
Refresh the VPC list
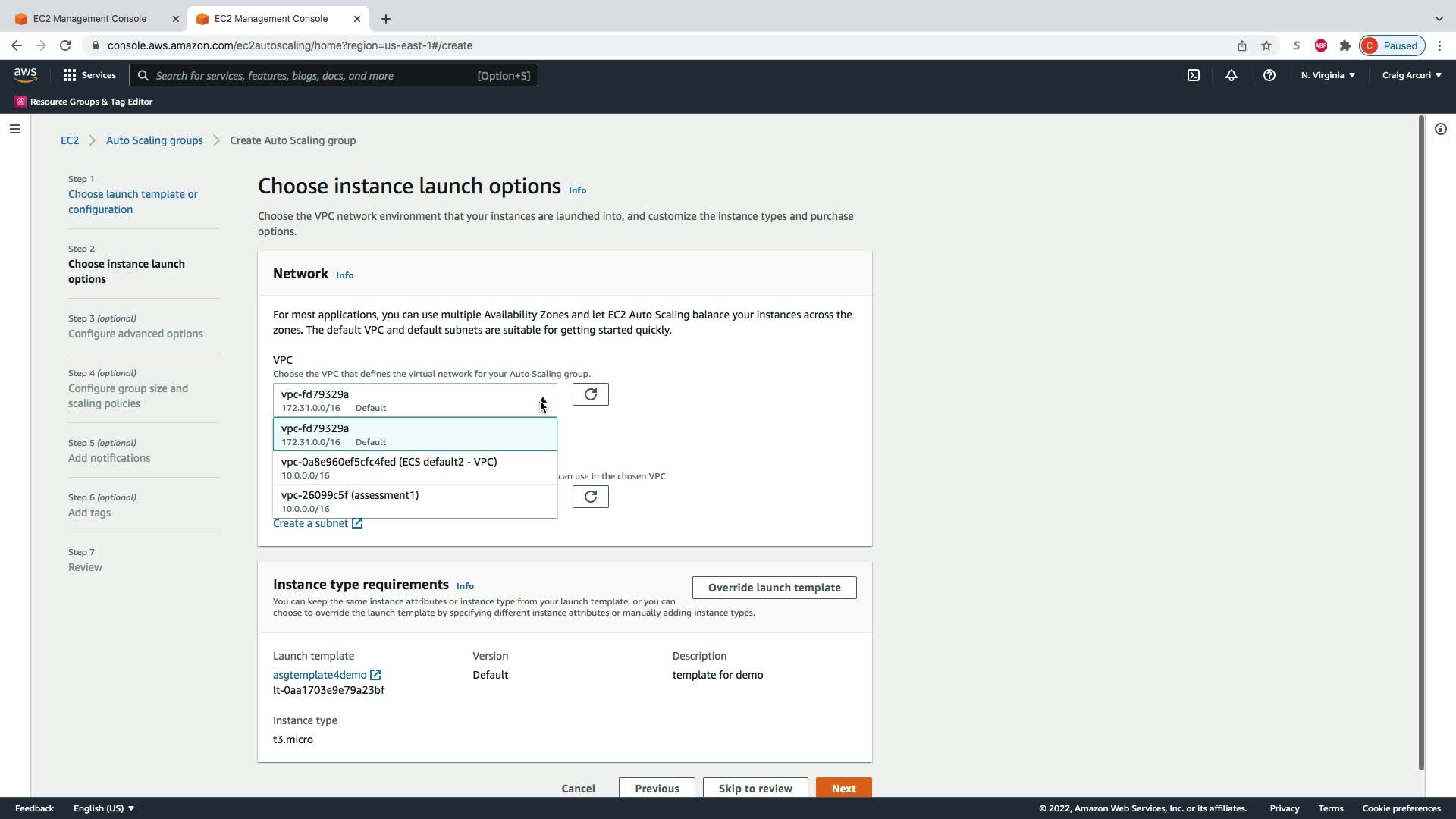(x=590, y=394)
